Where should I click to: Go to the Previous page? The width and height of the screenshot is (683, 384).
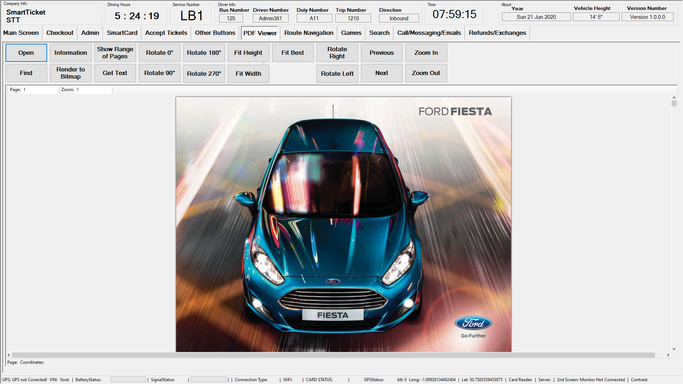click(382, 53)
